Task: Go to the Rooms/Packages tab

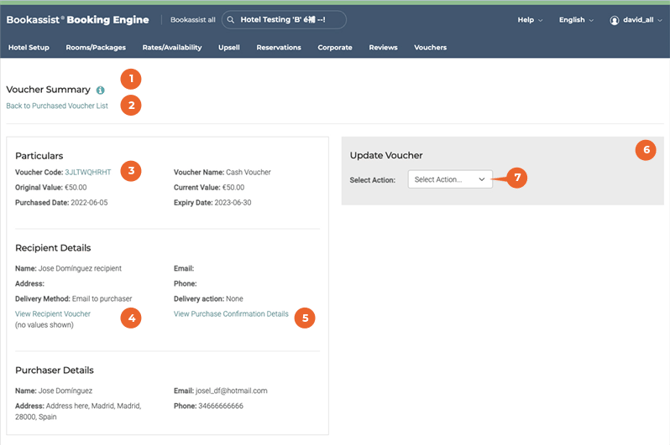Action: pyautogui.click(x=94, y=47)
